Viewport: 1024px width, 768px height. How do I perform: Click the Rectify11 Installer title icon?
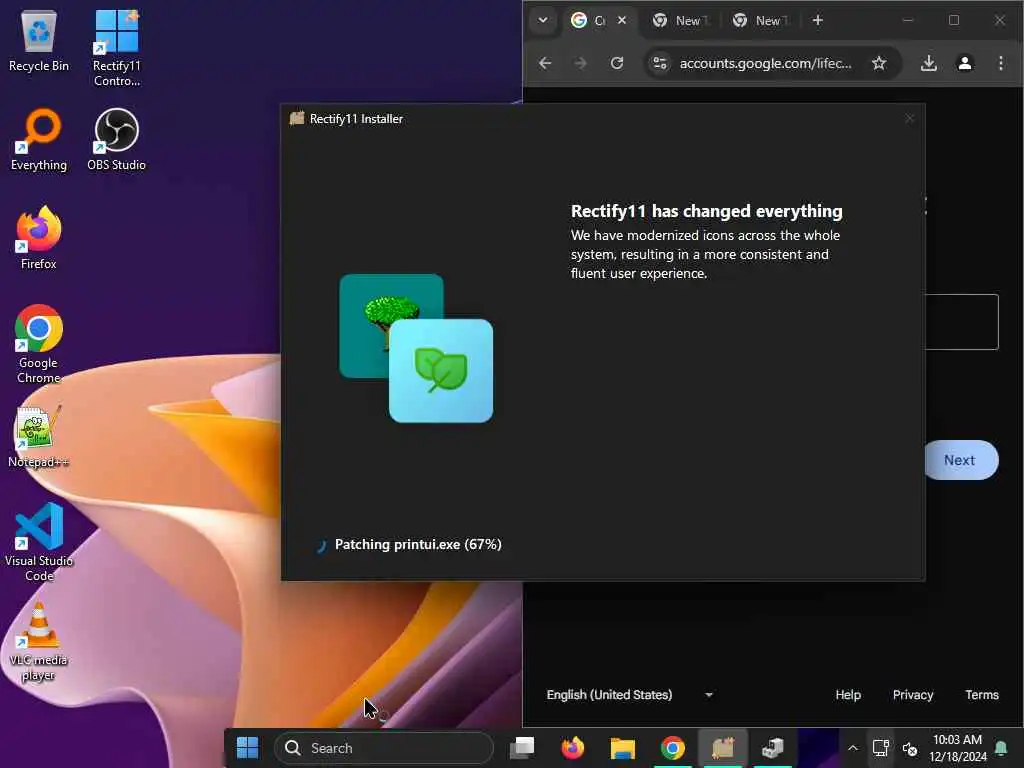pyautogui.click(x=297, y=118)
